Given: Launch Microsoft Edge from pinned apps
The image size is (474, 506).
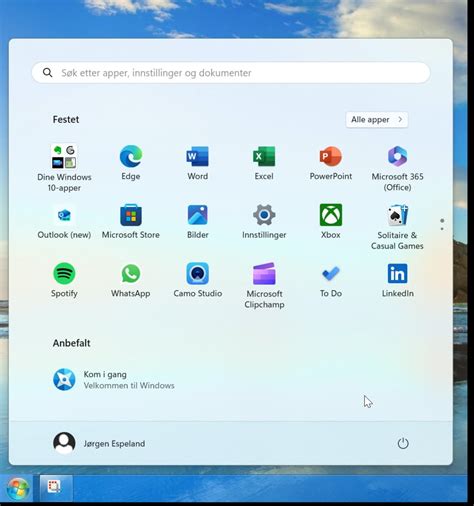Looking at the screenshot, I should pyautogui.click(x=131, y=163).
